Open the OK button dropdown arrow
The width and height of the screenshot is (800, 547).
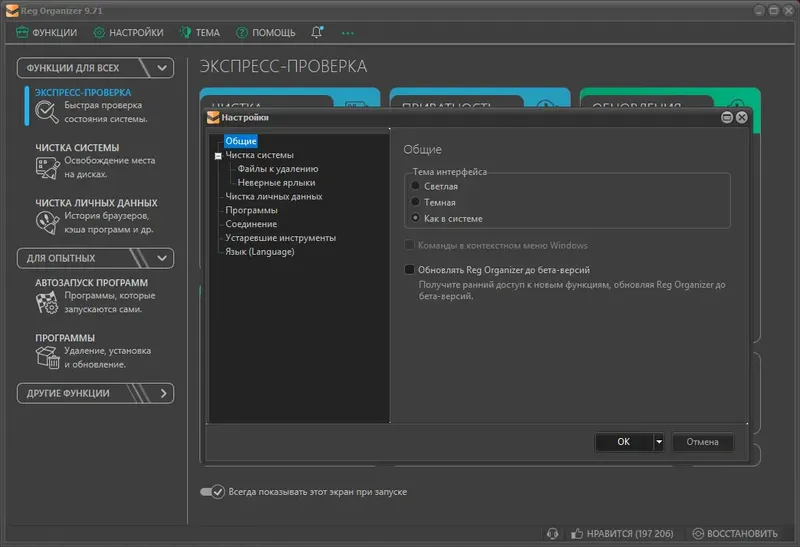[x=659, y=442]
